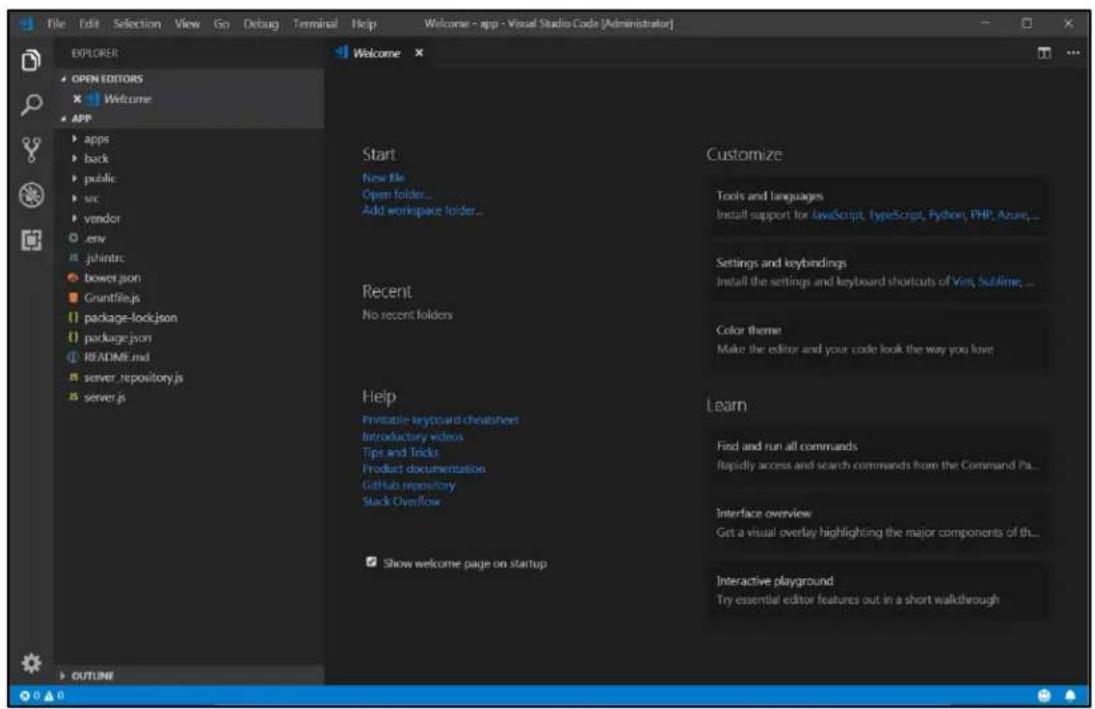Open Introductory videos link
This screenshot has height=709, width=1095.
tap(412, 437)
